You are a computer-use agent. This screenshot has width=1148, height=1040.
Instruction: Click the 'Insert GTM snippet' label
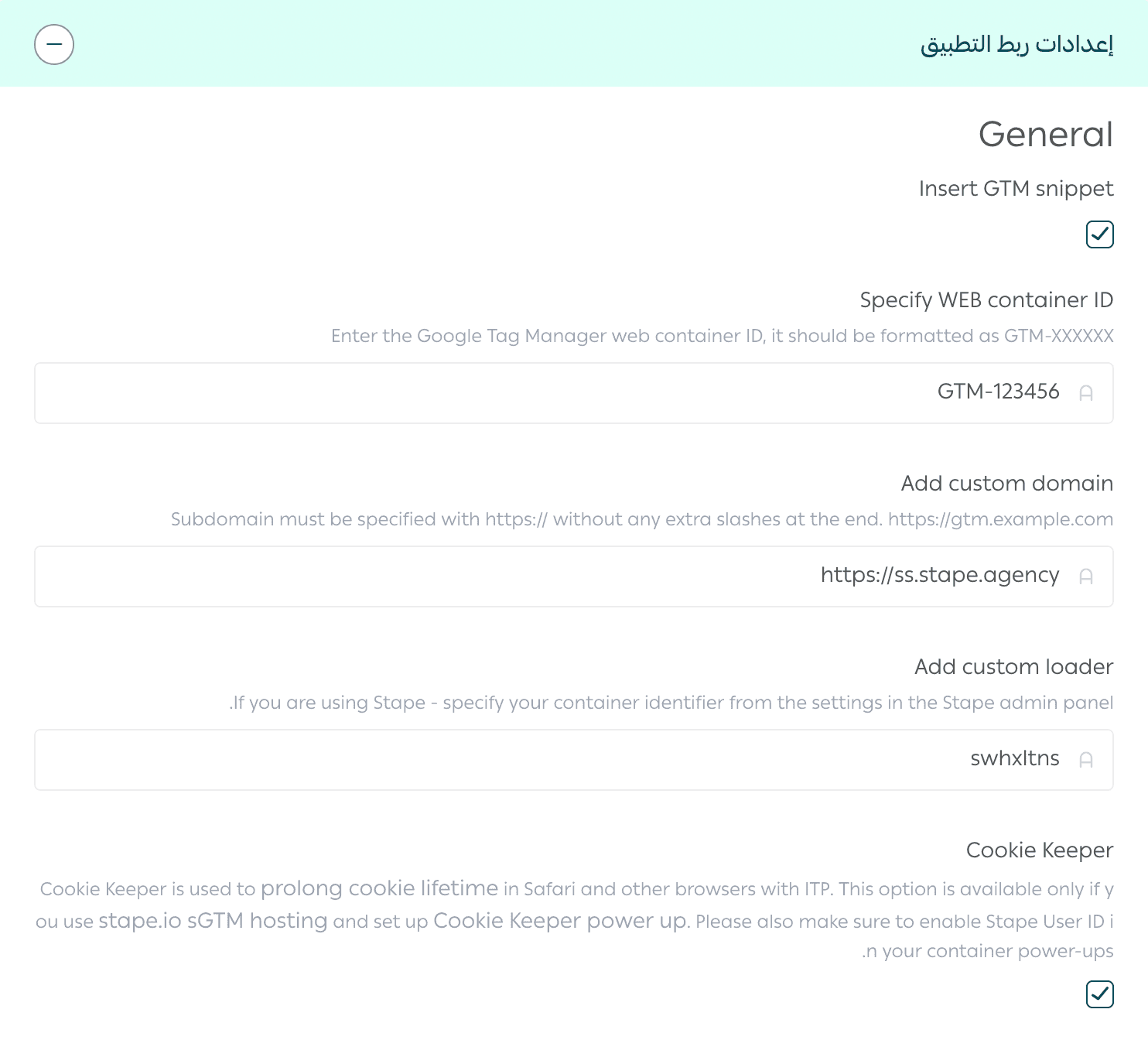point(1016,188)
